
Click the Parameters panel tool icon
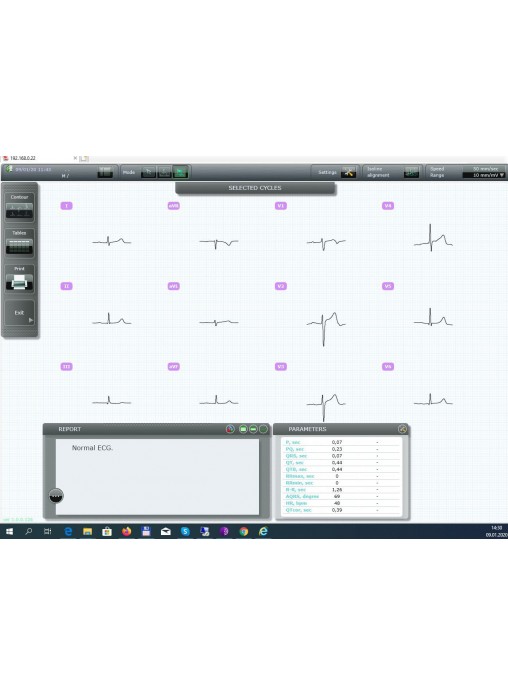402,429
